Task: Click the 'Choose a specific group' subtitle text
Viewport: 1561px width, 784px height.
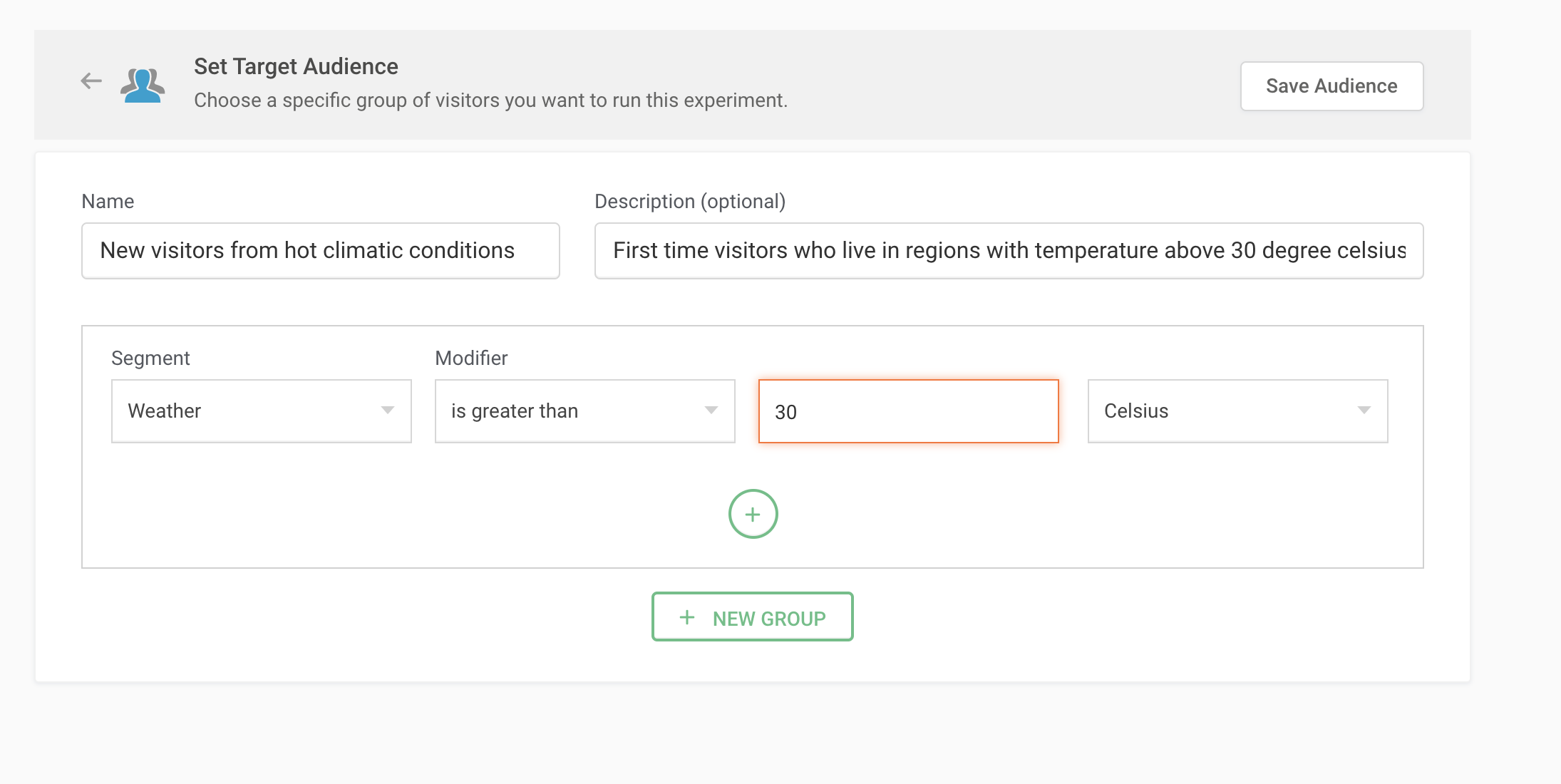Action: [x=490, y=100]
